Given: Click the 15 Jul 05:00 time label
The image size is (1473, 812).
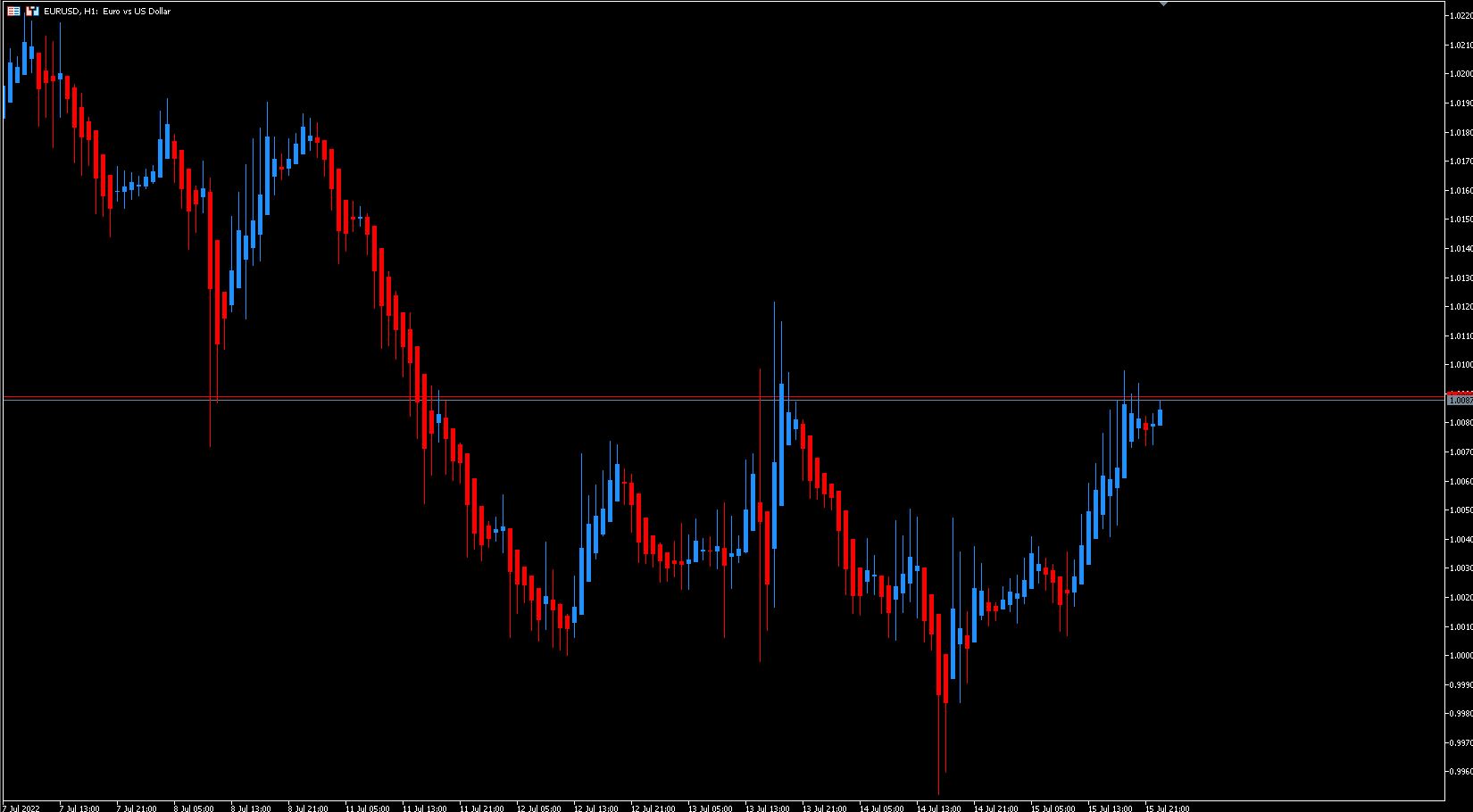Looking at the screenshot, I should 1053,808.
